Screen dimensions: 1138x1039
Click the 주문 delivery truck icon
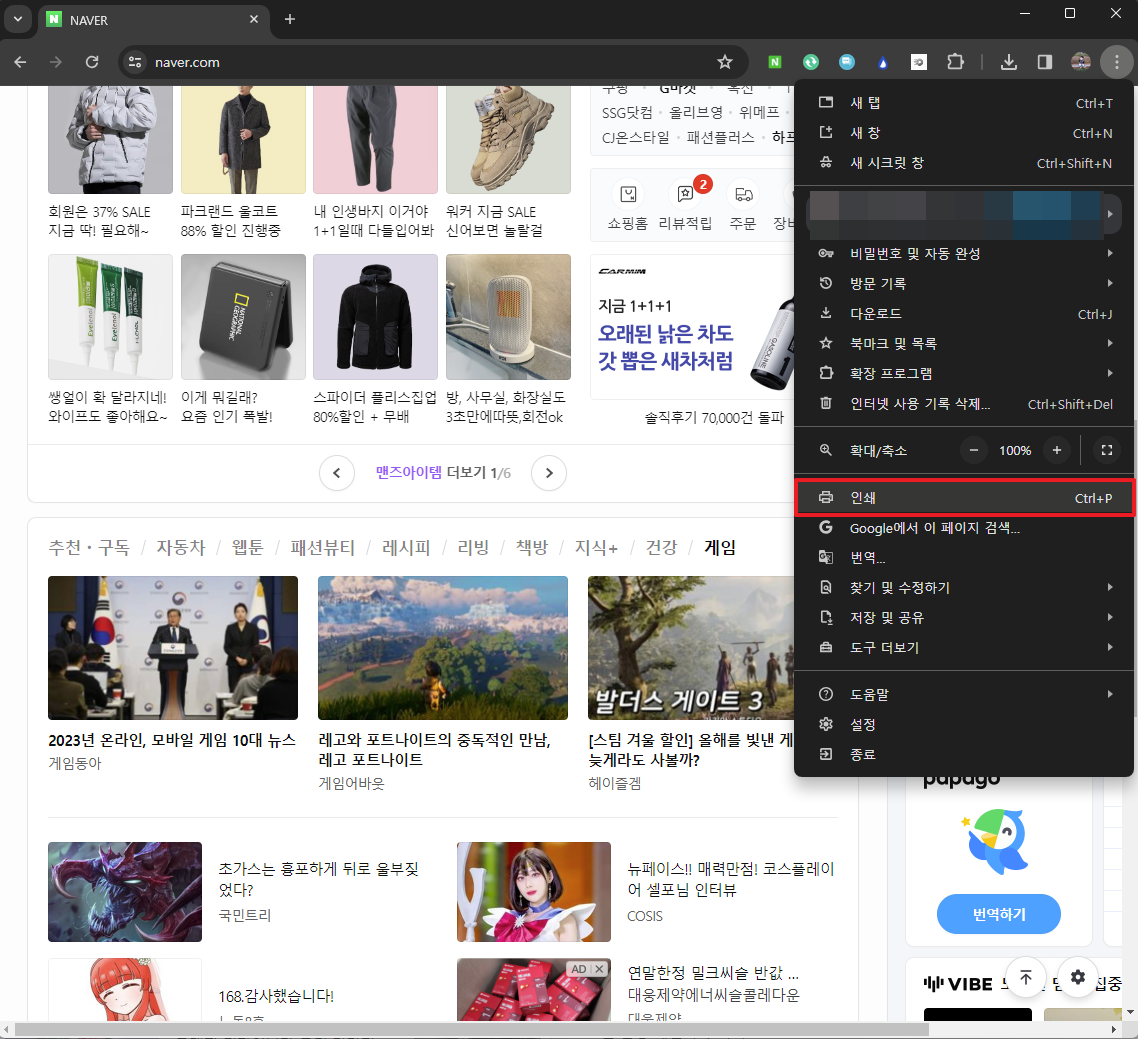(743, 193)
